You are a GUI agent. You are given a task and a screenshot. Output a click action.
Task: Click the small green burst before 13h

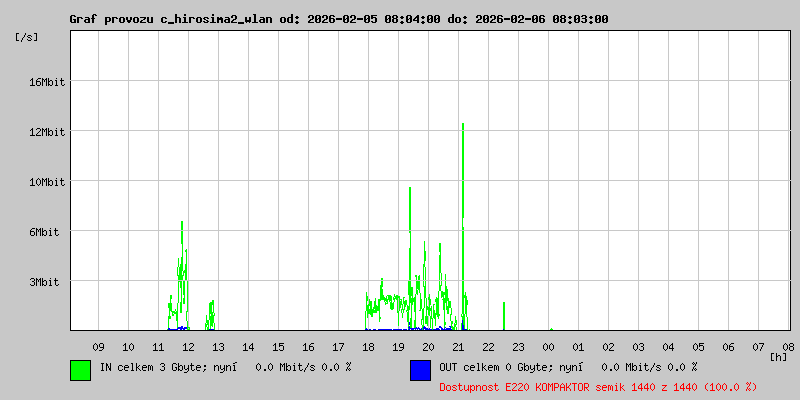pyautogui.click(x=211, y=315)
